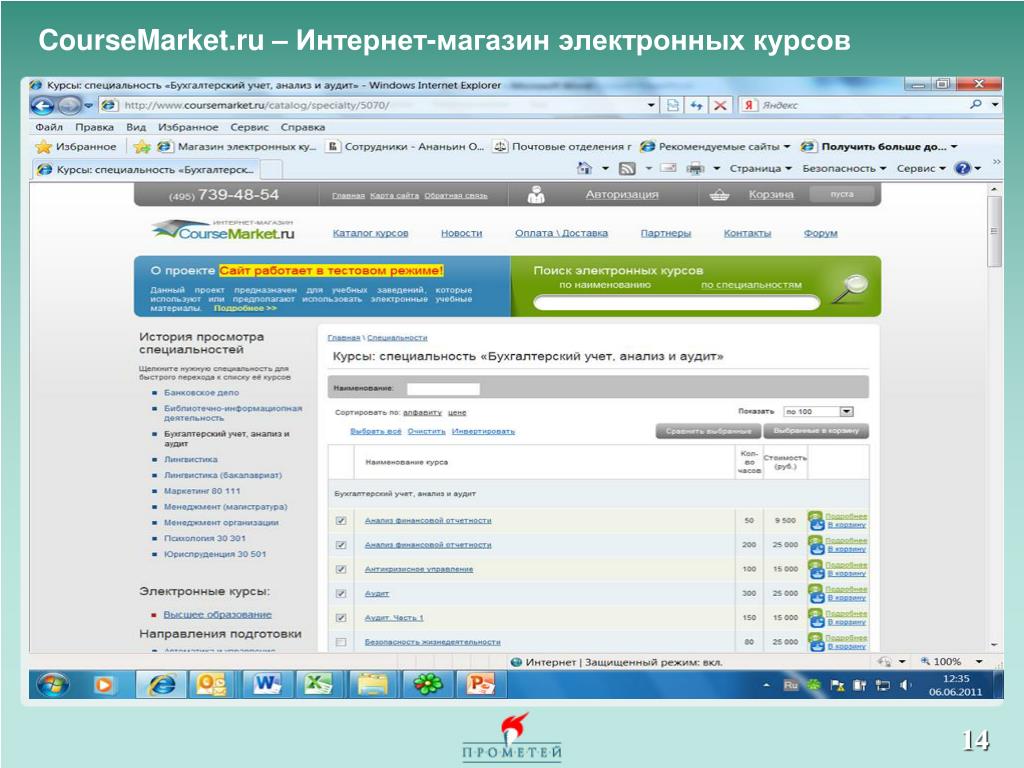Check the Безопасность жизнедеятельности course checkbox
Image resolution: width=1024 pixels, height=768 pixels.
pyautogui.click(x=340, y=642)
